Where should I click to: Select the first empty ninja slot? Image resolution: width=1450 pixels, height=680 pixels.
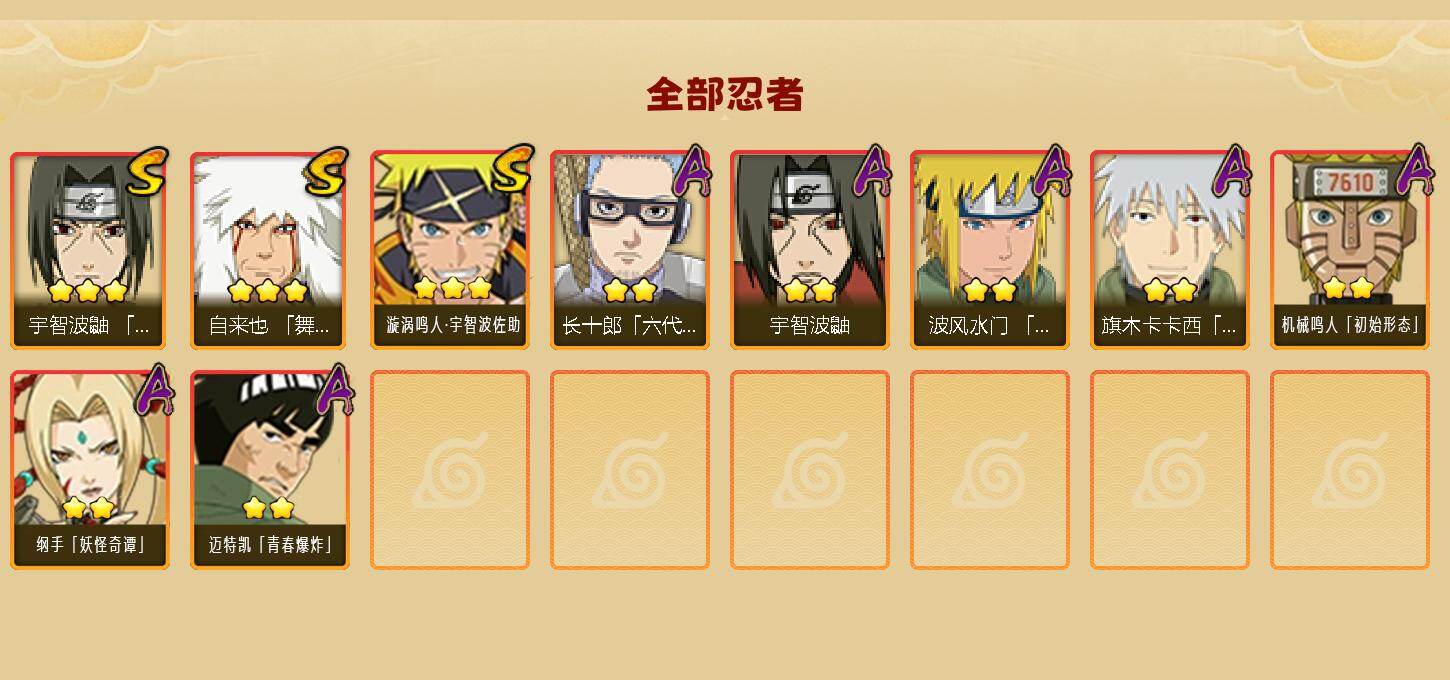[x=450, y=470]
